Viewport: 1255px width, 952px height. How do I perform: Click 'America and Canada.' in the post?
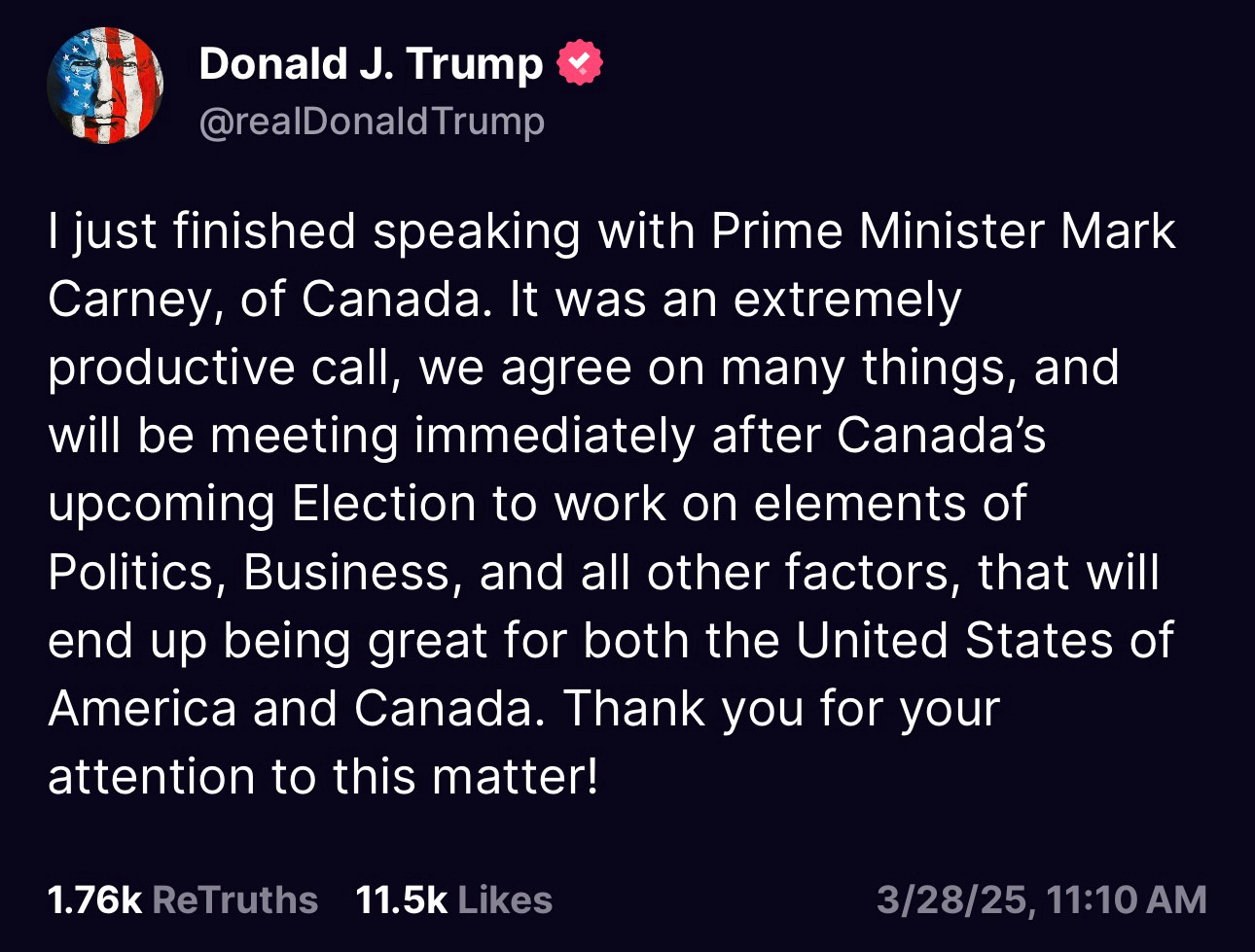pyautogui.click(x=296, y=708)
